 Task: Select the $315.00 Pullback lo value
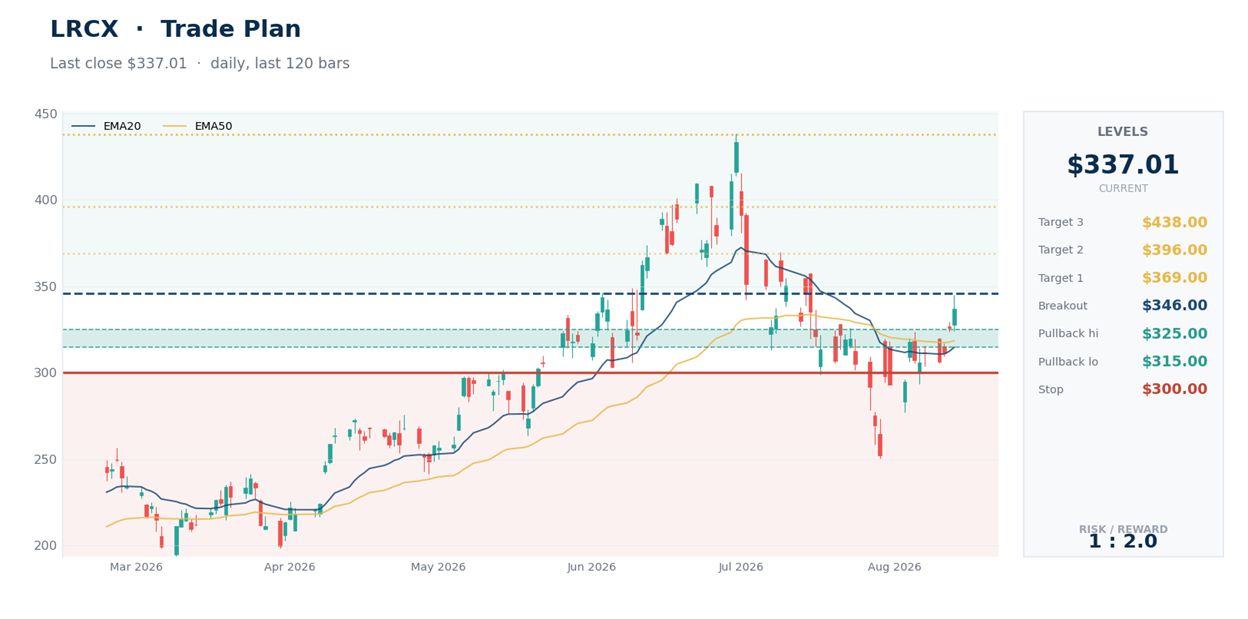(1174, 362)
